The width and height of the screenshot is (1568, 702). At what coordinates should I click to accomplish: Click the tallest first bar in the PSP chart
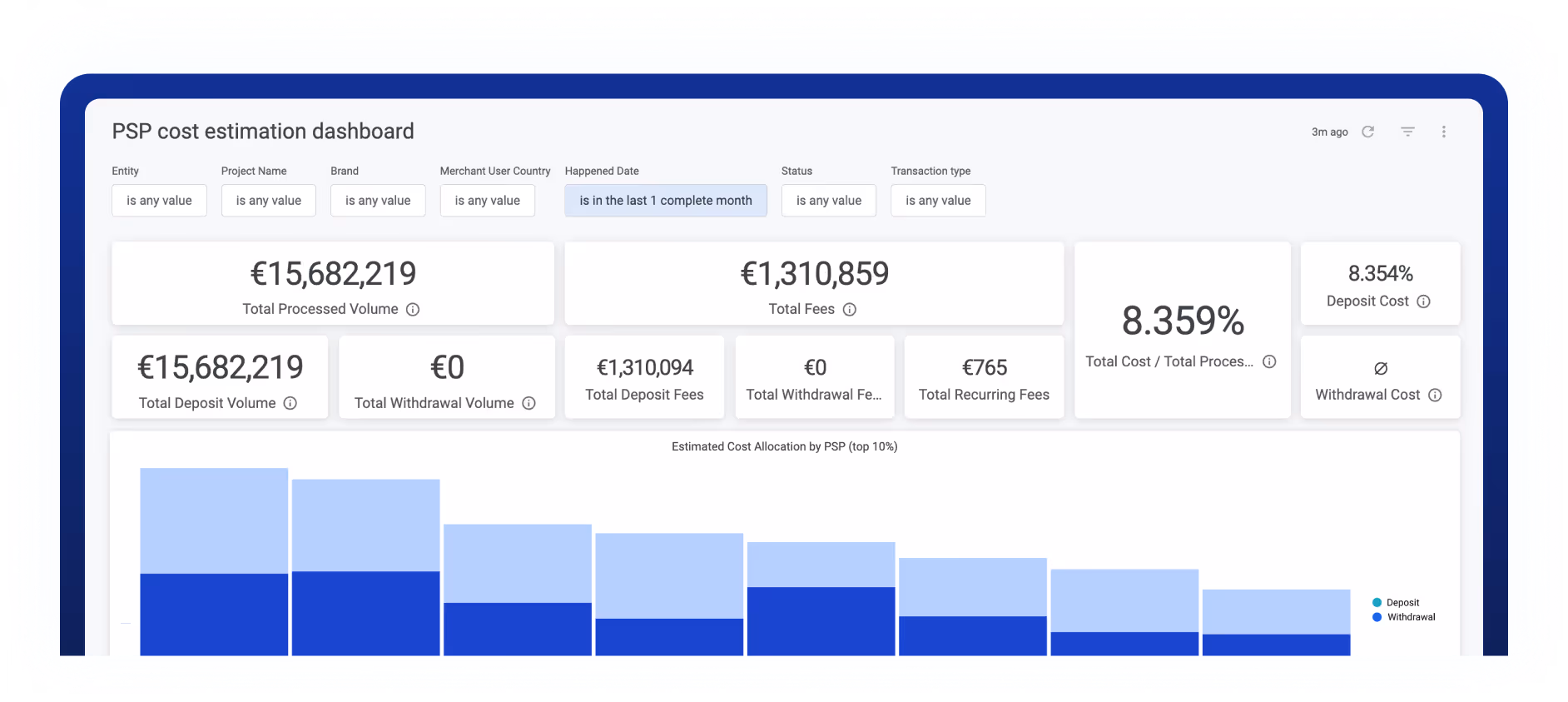point(214,561)
